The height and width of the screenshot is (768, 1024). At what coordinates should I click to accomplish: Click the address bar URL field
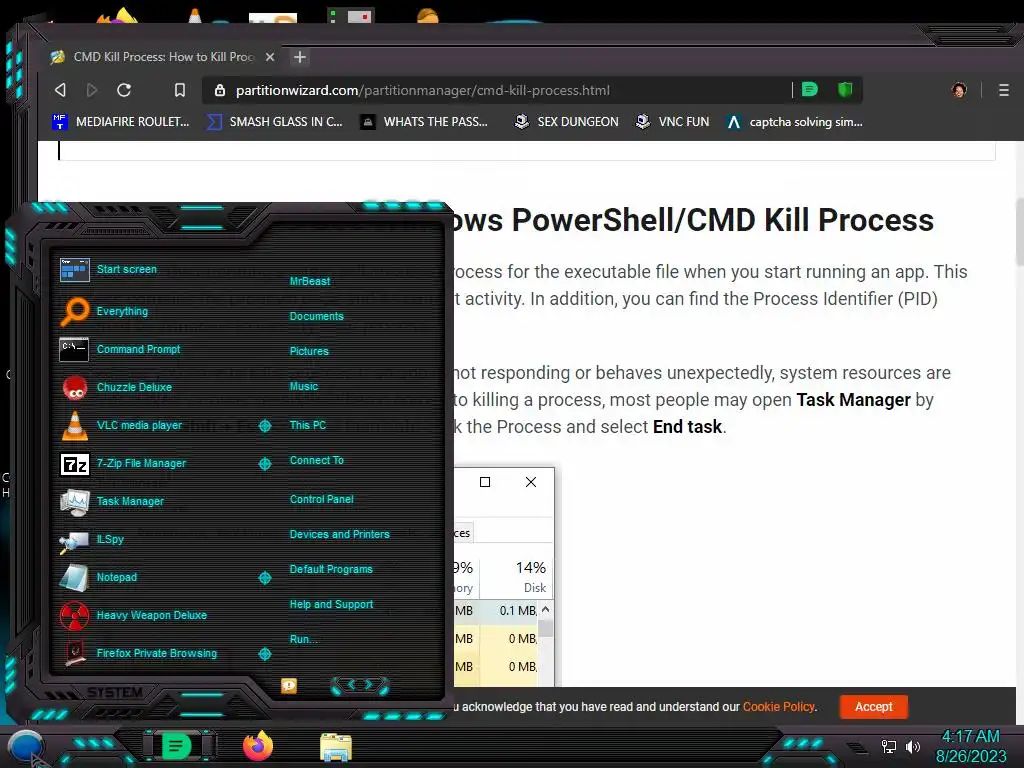point(496,90)
